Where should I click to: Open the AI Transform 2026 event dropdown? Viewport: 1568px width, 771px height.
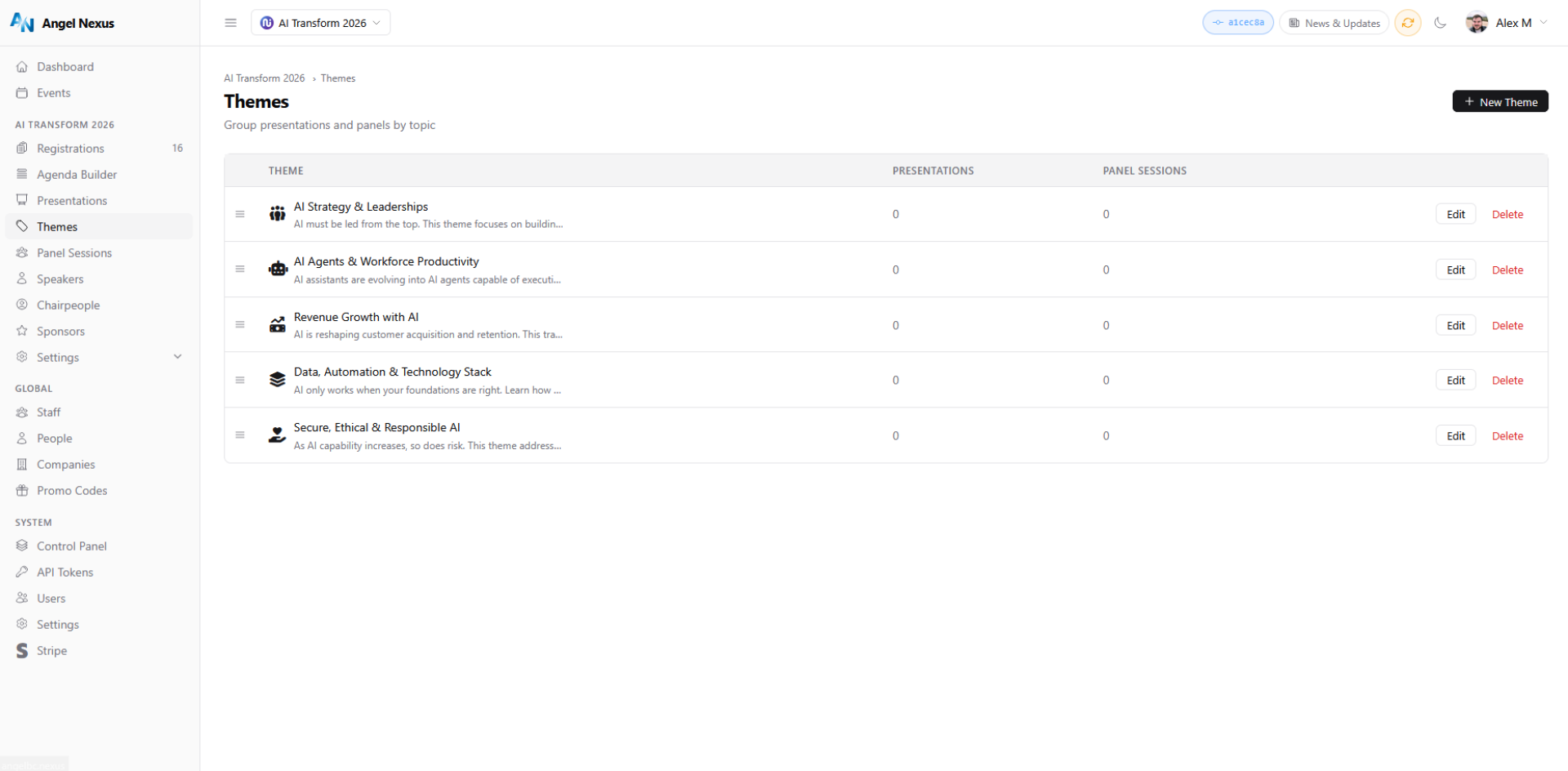tap(321, 23)
